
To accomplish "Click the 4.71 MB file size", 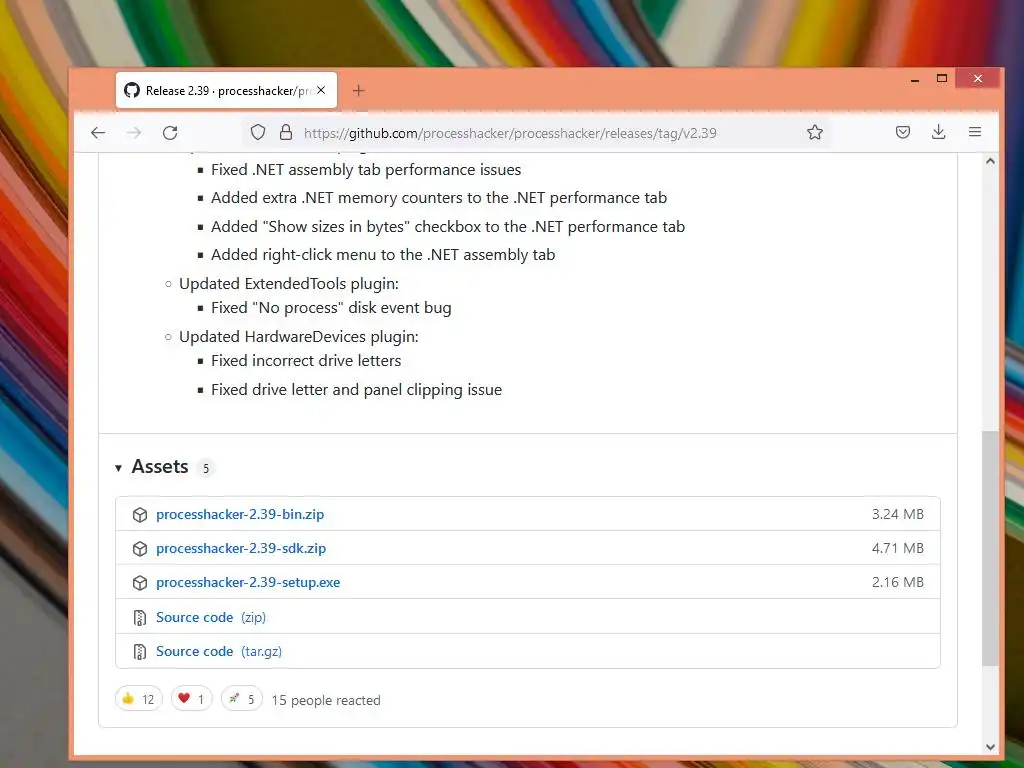I will 897,549.
